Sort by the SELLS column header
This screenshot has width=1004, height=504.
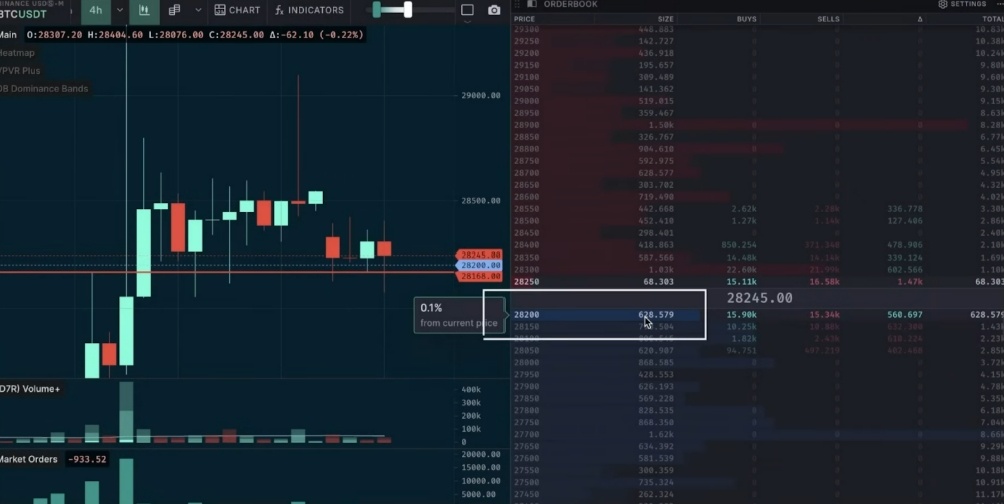pos(828,19)
